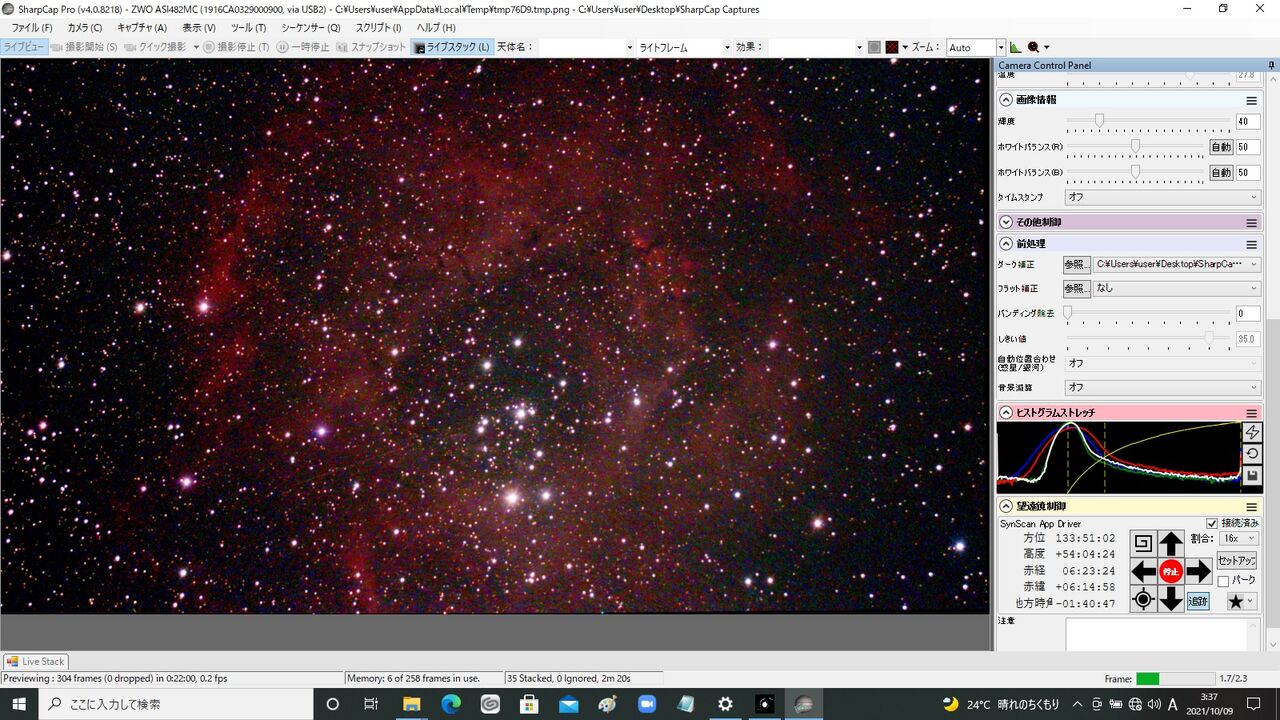
Task: Open the 望遠鏡制御 section hamburger menu
Action: click(1251, 507)
